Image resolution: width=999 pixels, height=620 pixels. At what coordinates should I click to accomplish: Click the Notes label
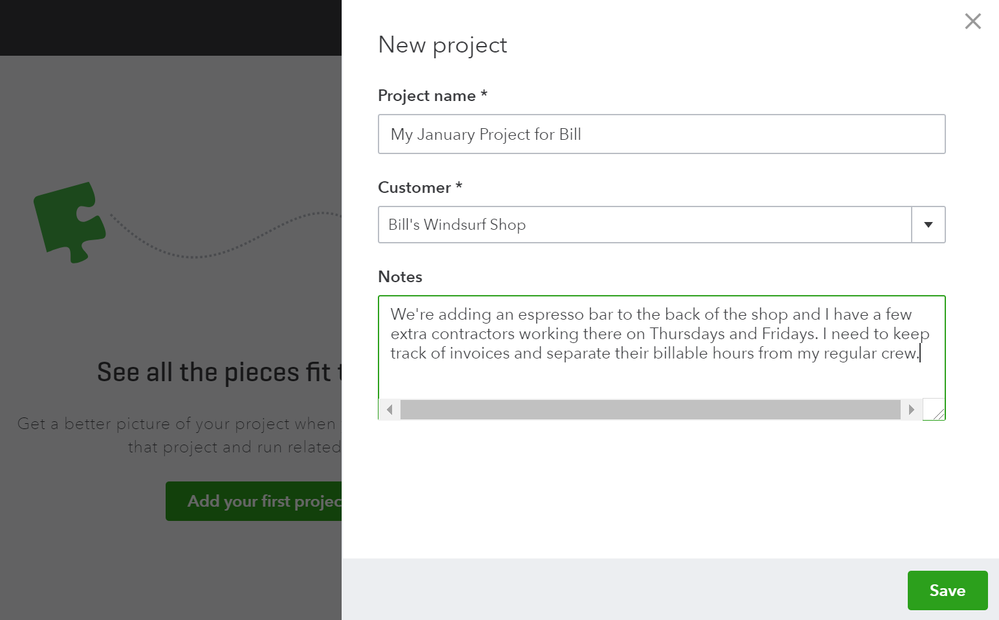(x=400, y=277)
